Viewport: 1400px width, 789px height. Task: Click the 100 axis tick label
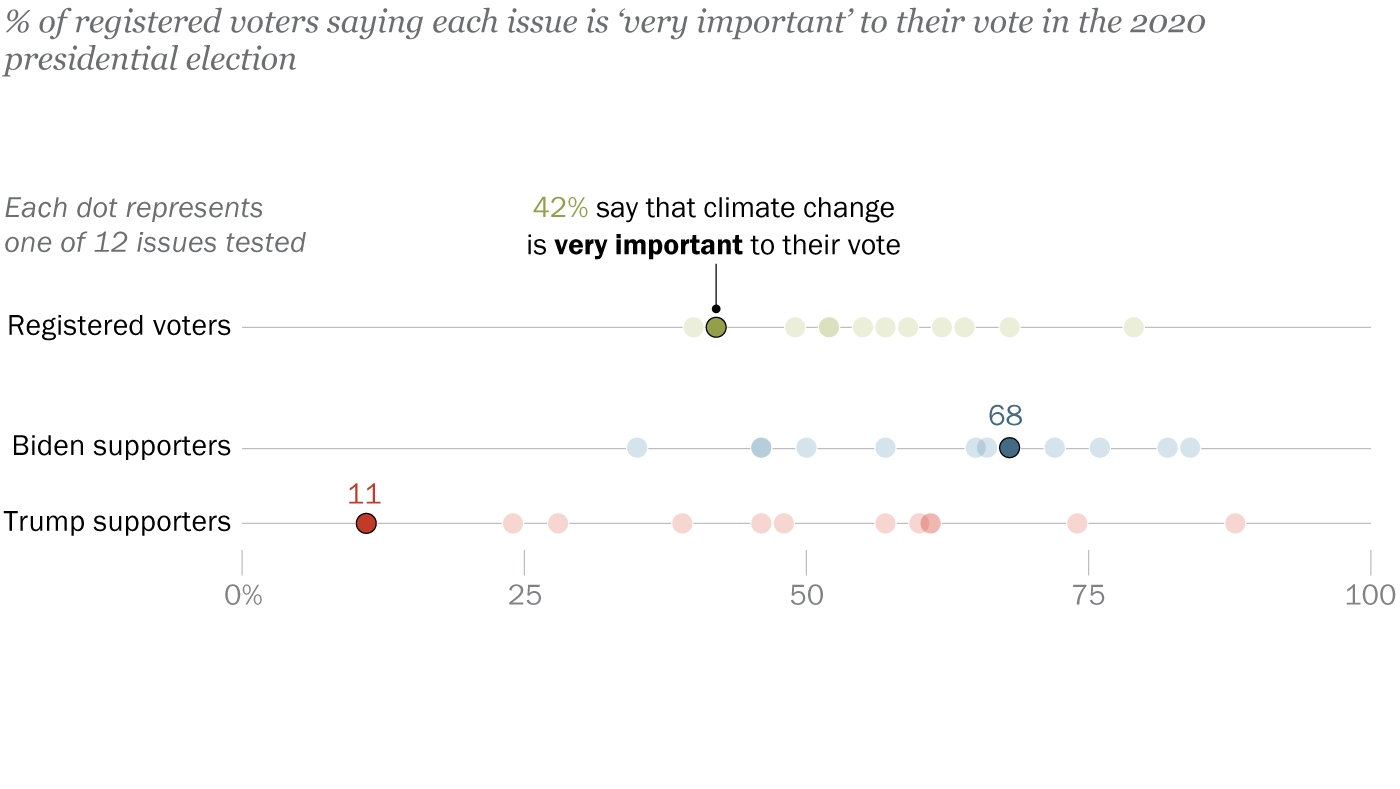[x=1370, y=596]
